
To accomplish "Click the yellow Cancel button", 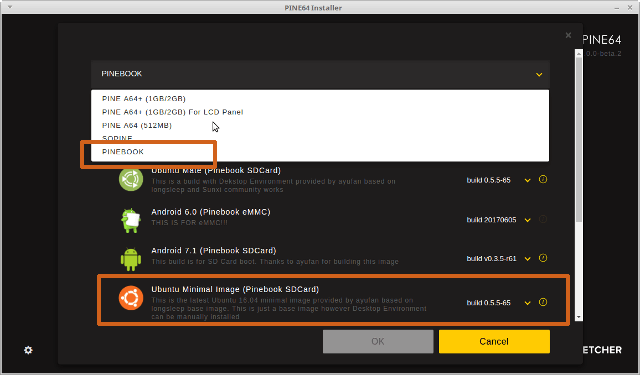I will pos(494,342).
